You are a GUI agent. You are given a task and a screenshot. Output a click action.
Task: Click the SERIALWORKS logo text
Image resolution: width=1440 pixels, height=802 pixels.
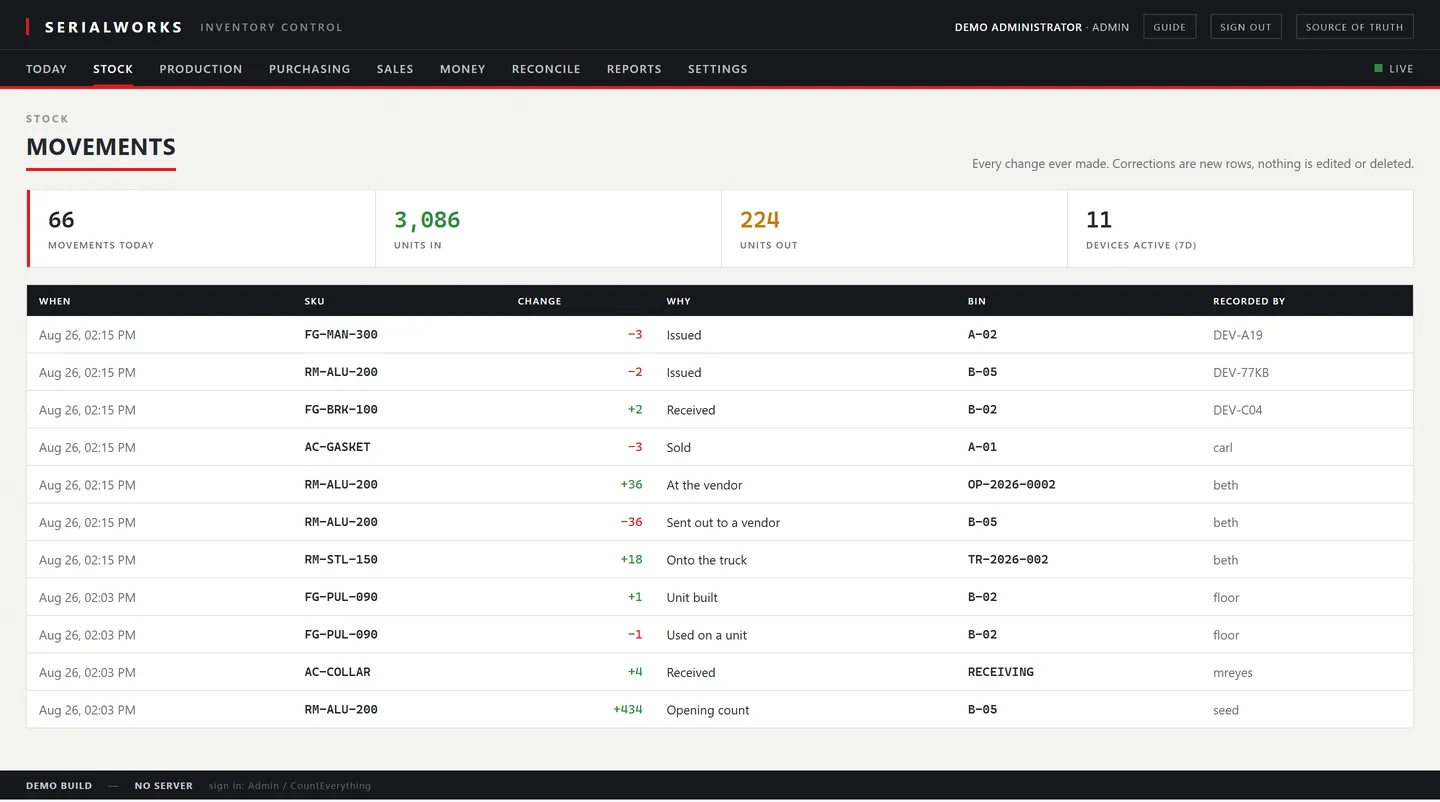[x=114, y=27]
